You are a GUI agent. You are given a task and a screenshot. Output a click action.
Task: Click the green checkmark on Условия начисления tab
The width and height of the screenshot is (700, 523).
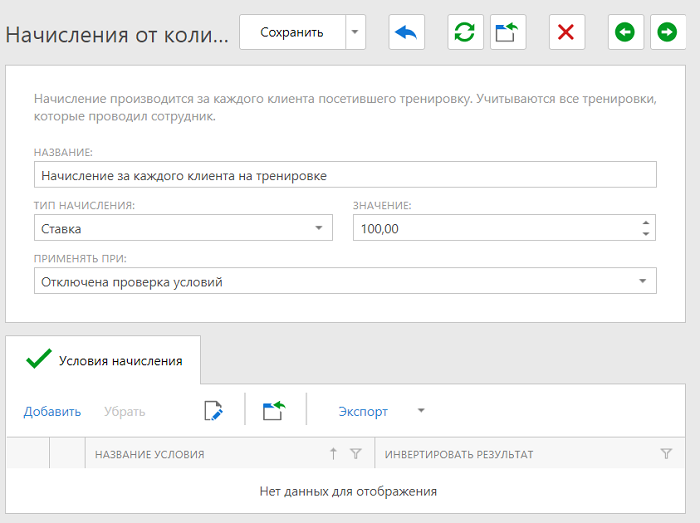(39, 359)
